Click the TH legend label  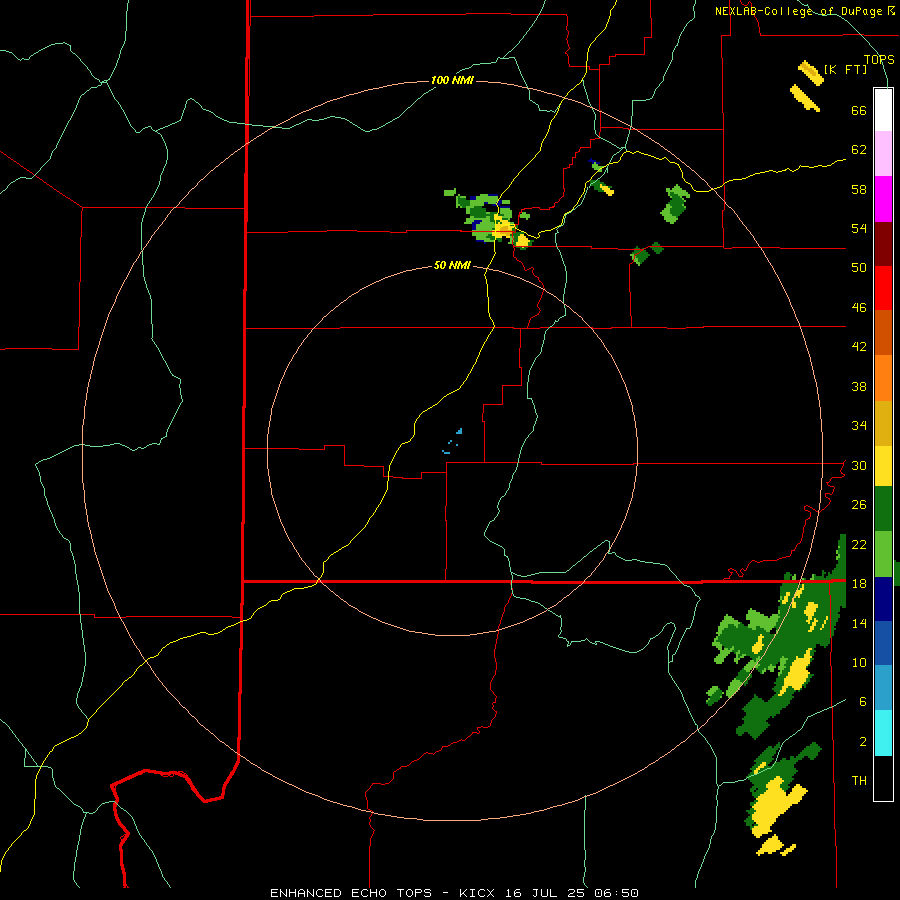click(859, 781)
